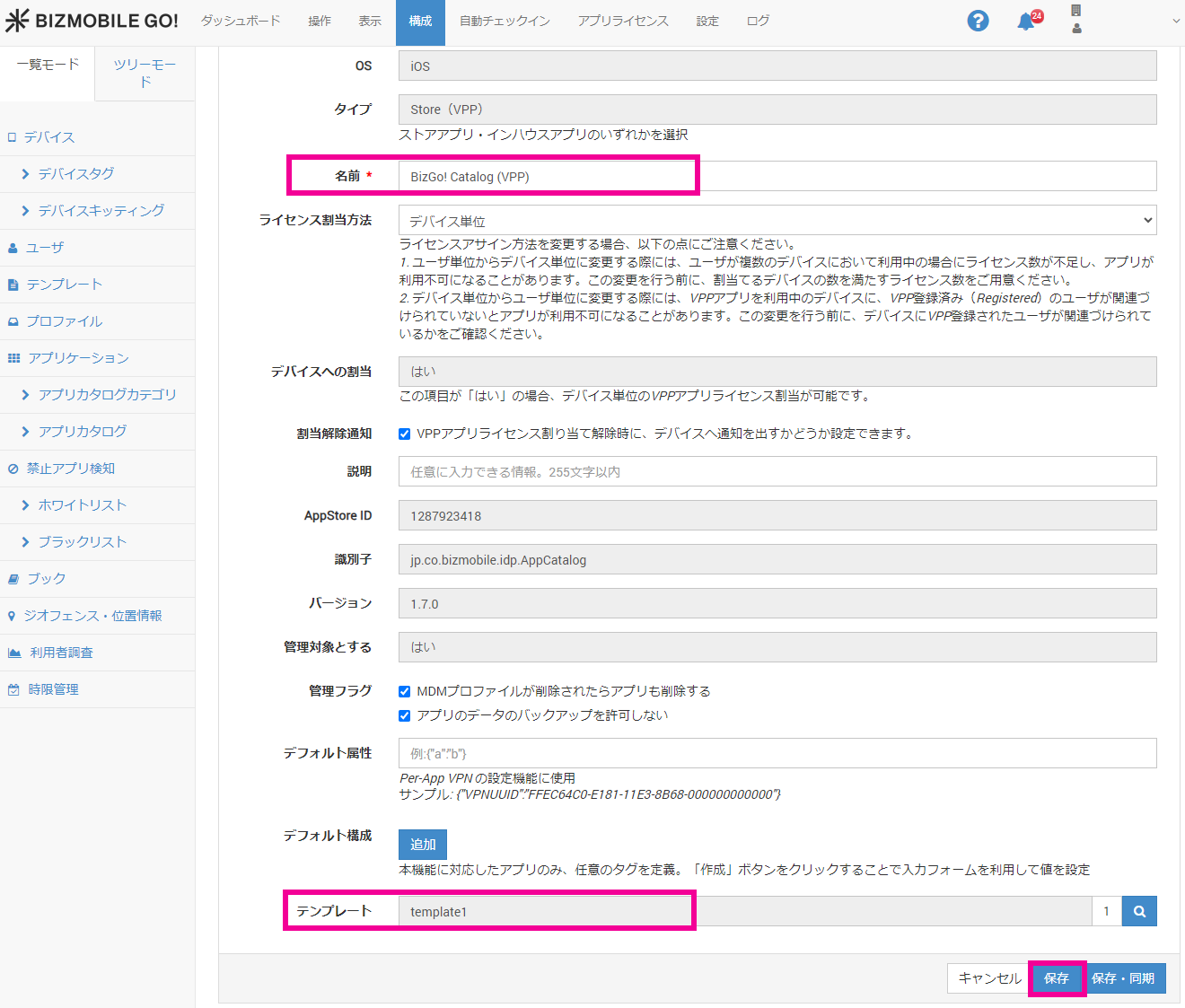Switch to the ツリーモード tab
Screen dimensions: 1185x1008
coord(145,73)
